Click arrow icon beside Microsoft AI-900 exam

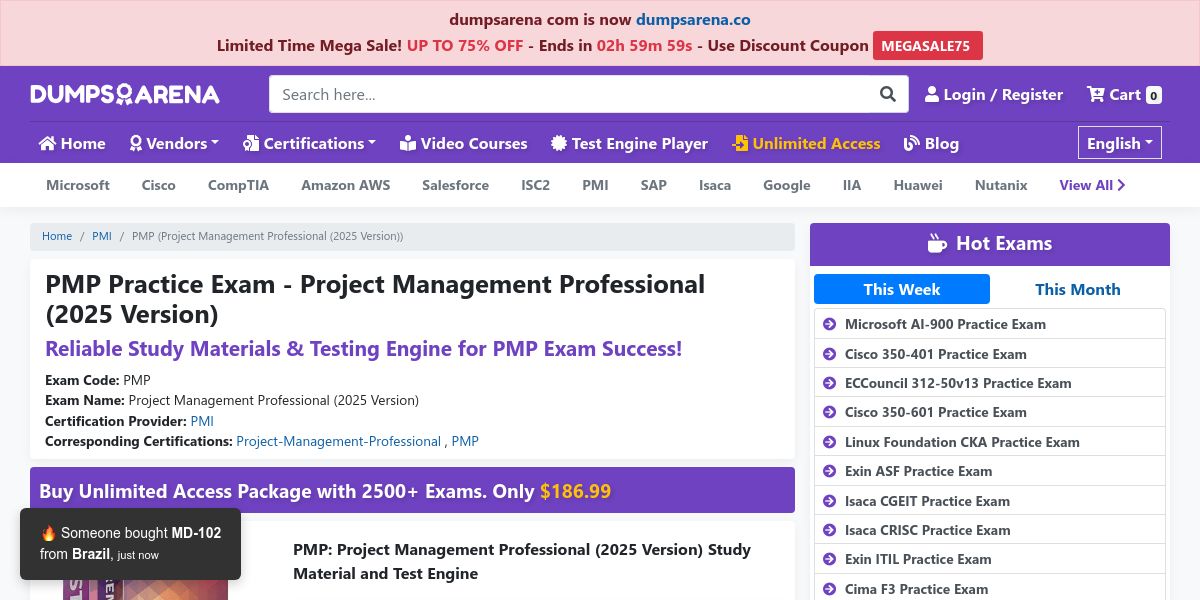(x=829, y=324)
